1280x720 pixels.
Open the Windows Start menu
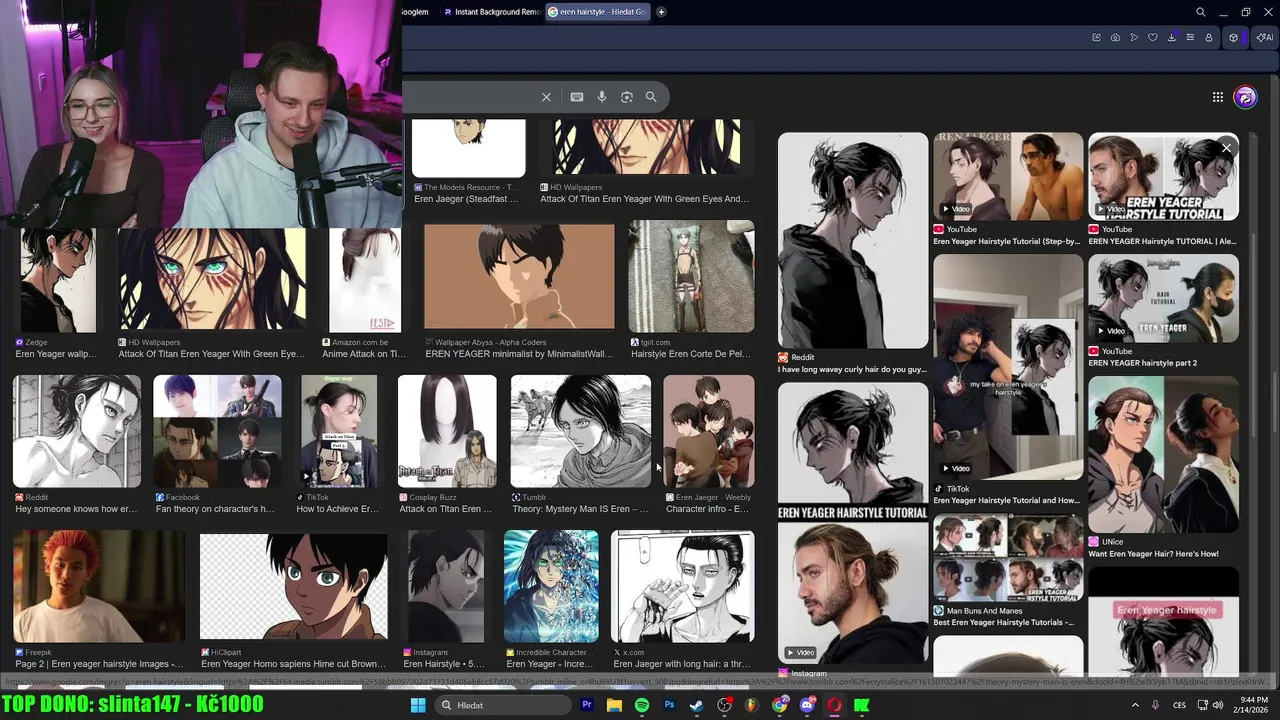pos(418,705)
